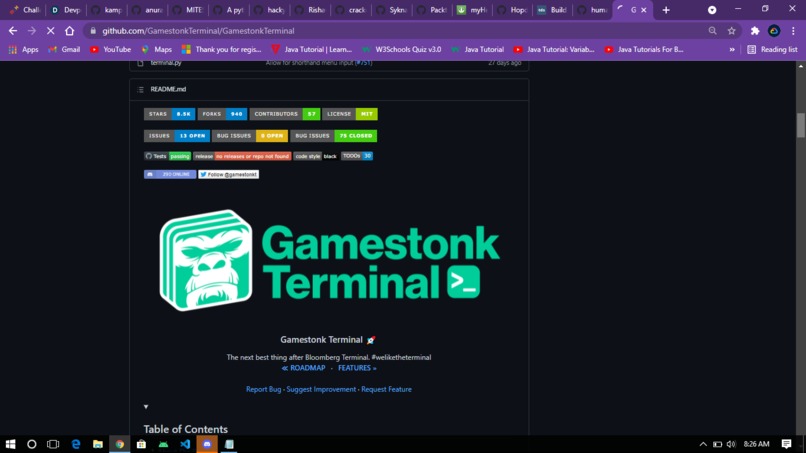Open the notification center icon
806x453 pixels.
click(786, 444)
